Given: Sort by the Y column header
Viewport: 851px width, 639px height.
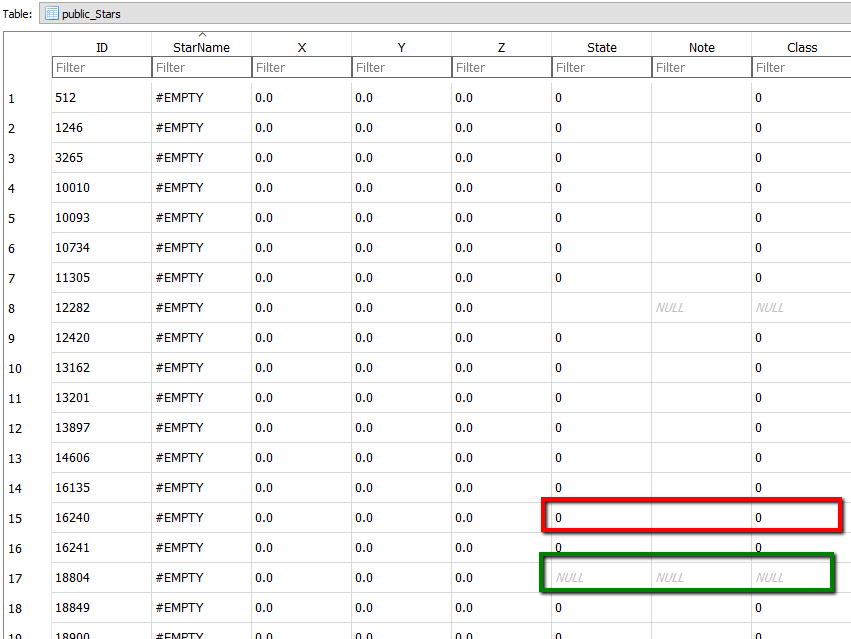Looking at the screenshot, I should 401,48.
